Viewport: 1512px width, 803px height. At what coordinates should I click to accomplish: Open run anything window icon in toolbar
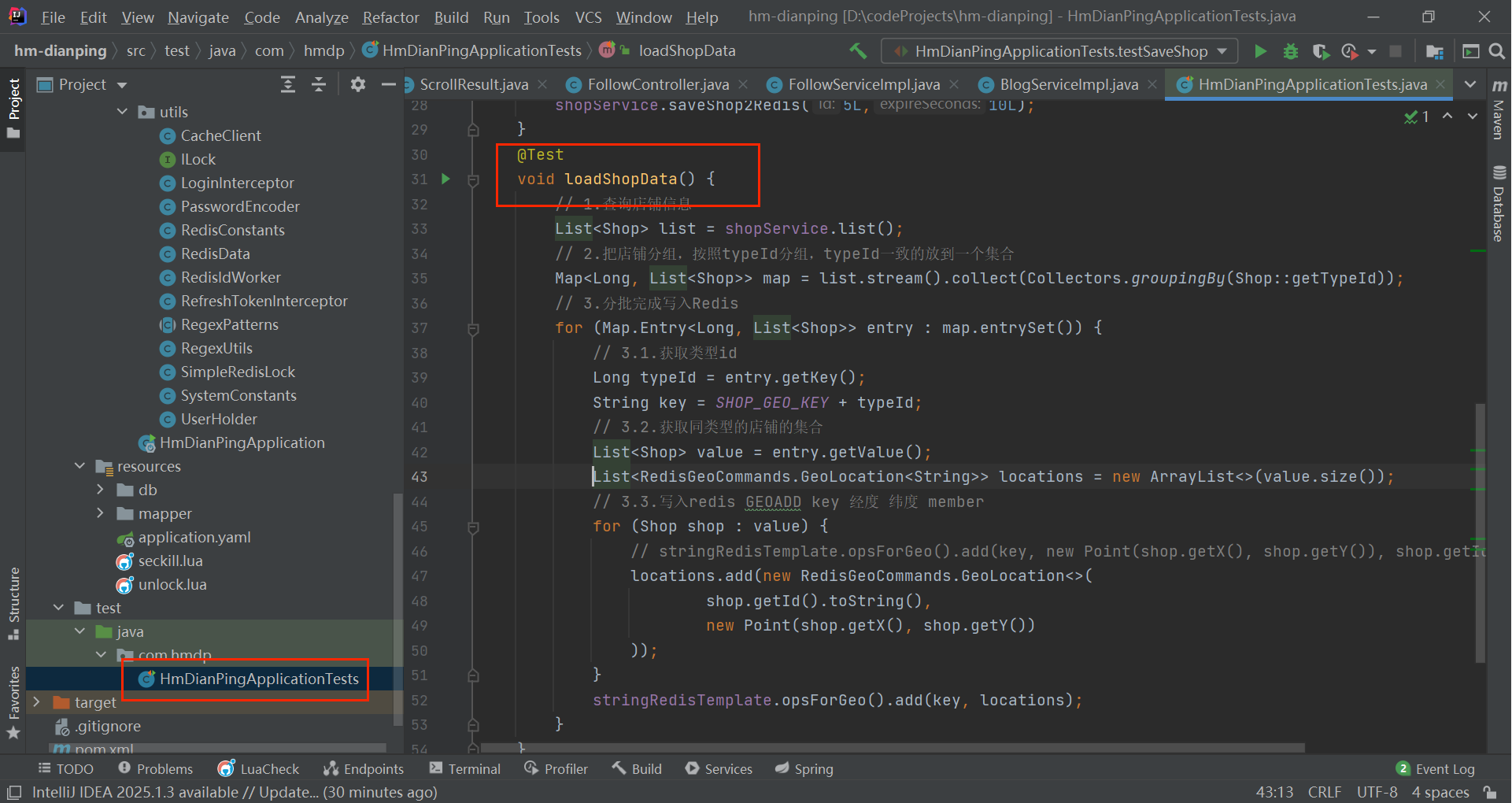coord(1470,51)
